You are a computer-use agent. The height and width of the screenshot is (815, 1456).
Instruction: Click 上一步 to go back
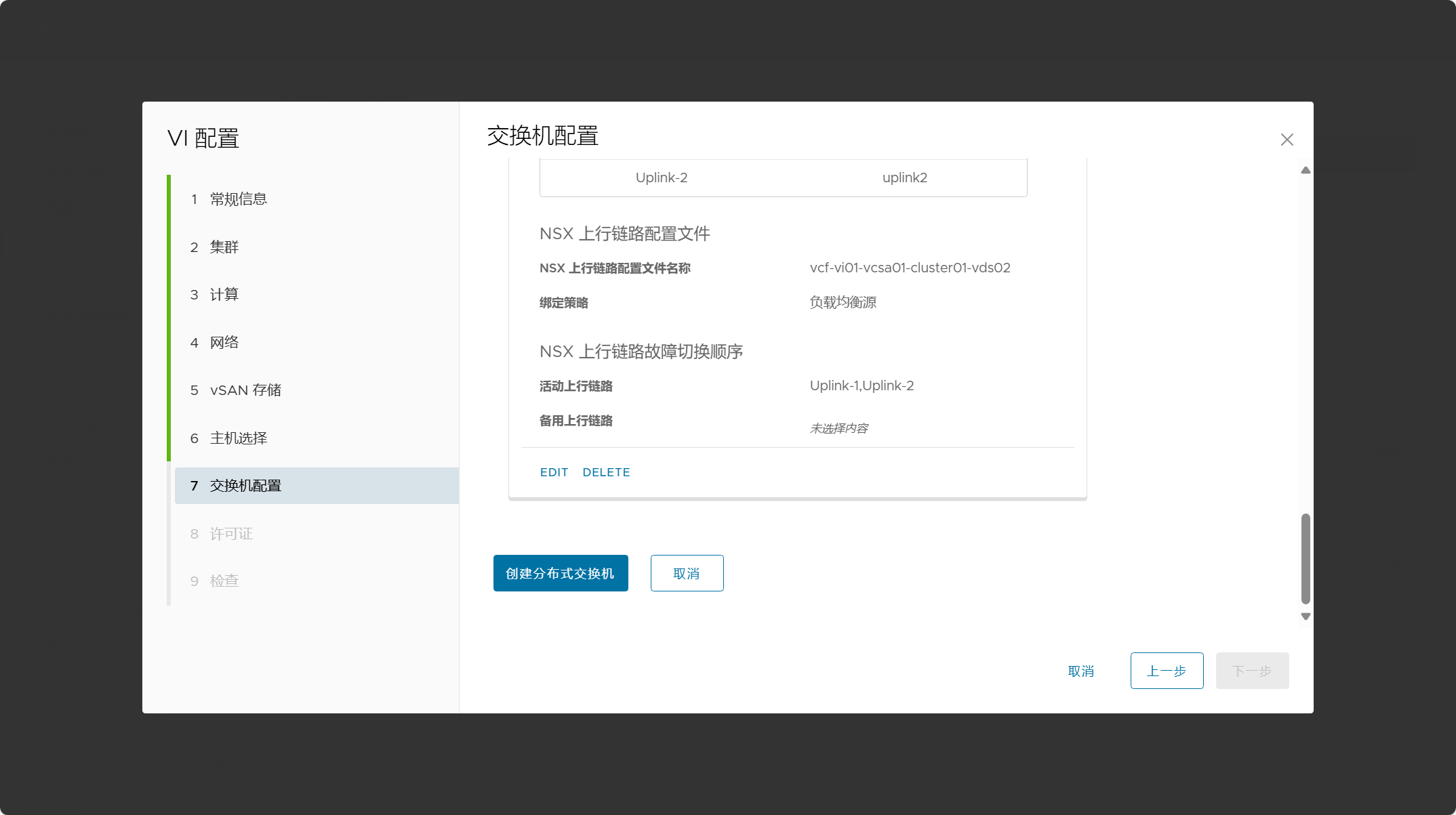[x=1166, y=670]
